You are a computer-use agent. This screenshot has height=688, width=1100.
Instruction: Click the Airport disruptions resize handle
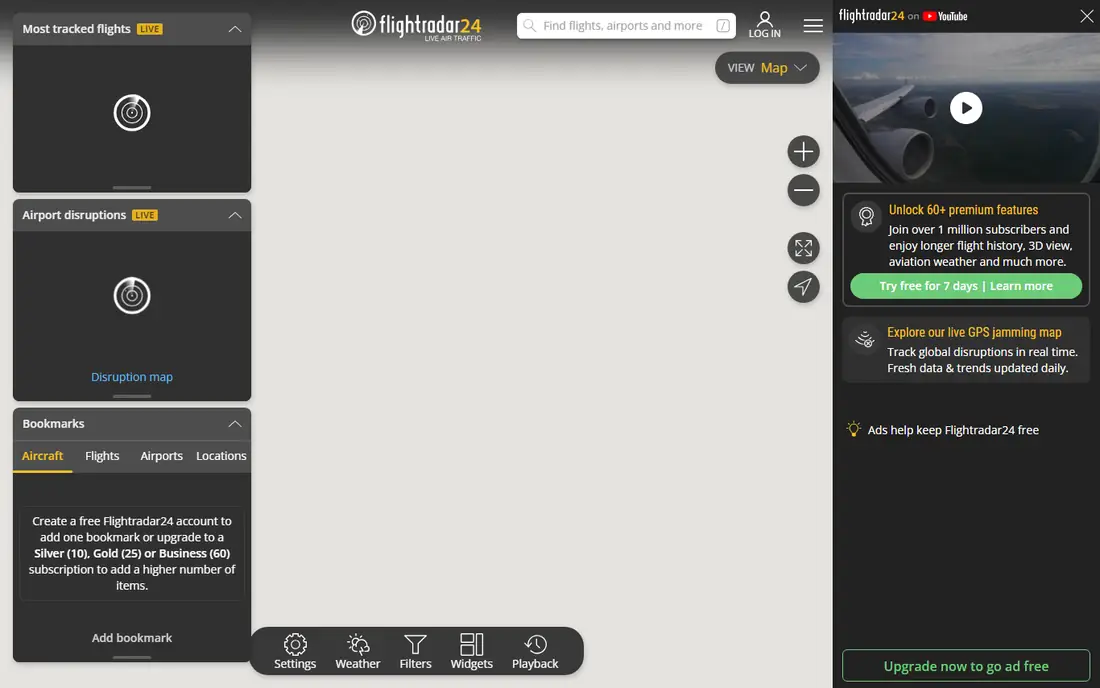pyautogui.click(x=132, y=396)
